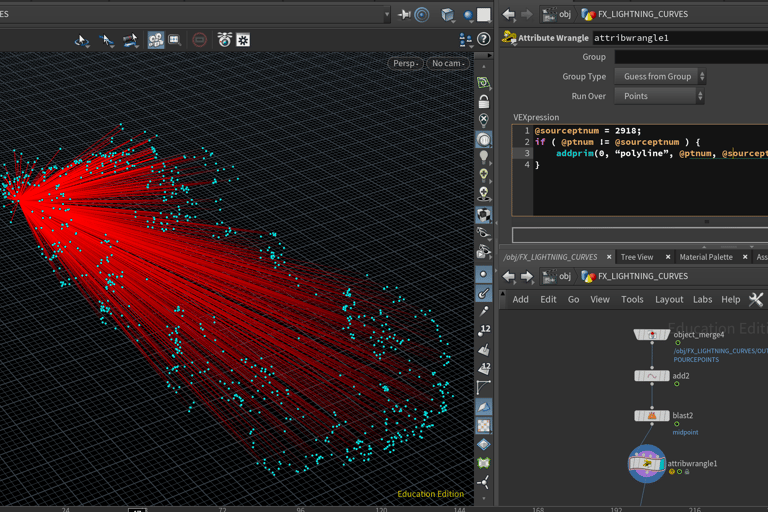
Task: Expand the viewport path dropdown arrow
Action: (387, 15)
